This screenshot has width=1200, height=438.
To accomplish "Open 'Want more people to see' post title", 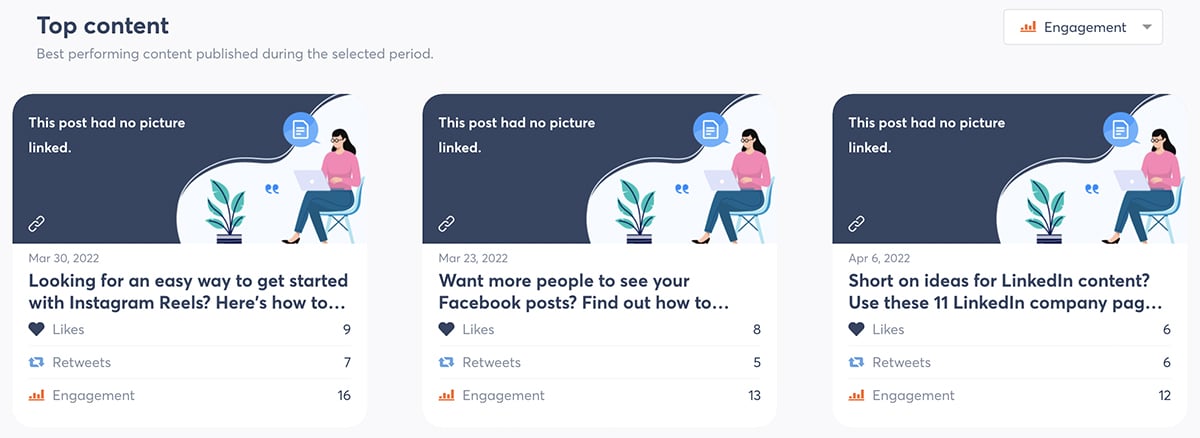I will click(583, 291).
